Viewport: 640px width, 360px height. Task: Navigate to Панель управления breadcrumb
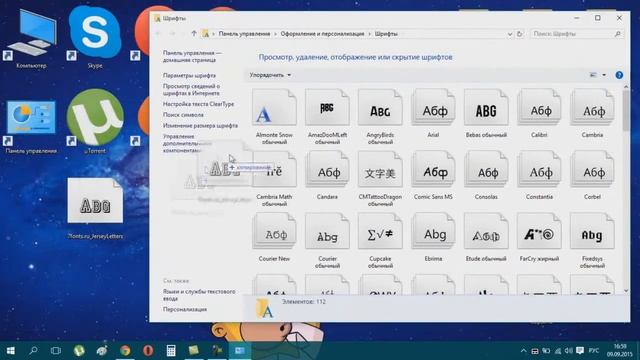coord(244,34)
